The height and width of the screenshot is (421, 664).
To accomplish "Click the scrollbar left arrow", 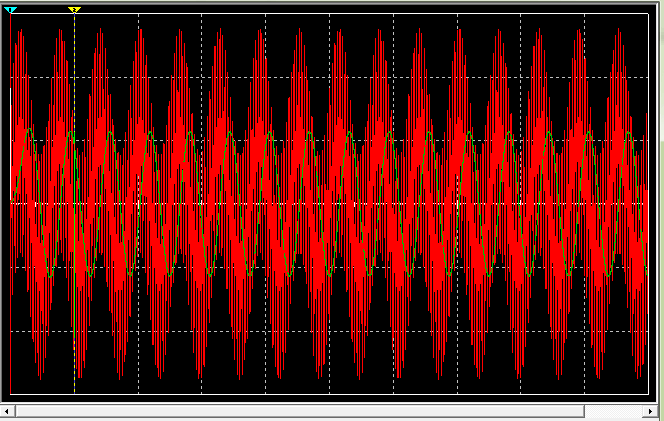I will point(6,411).
